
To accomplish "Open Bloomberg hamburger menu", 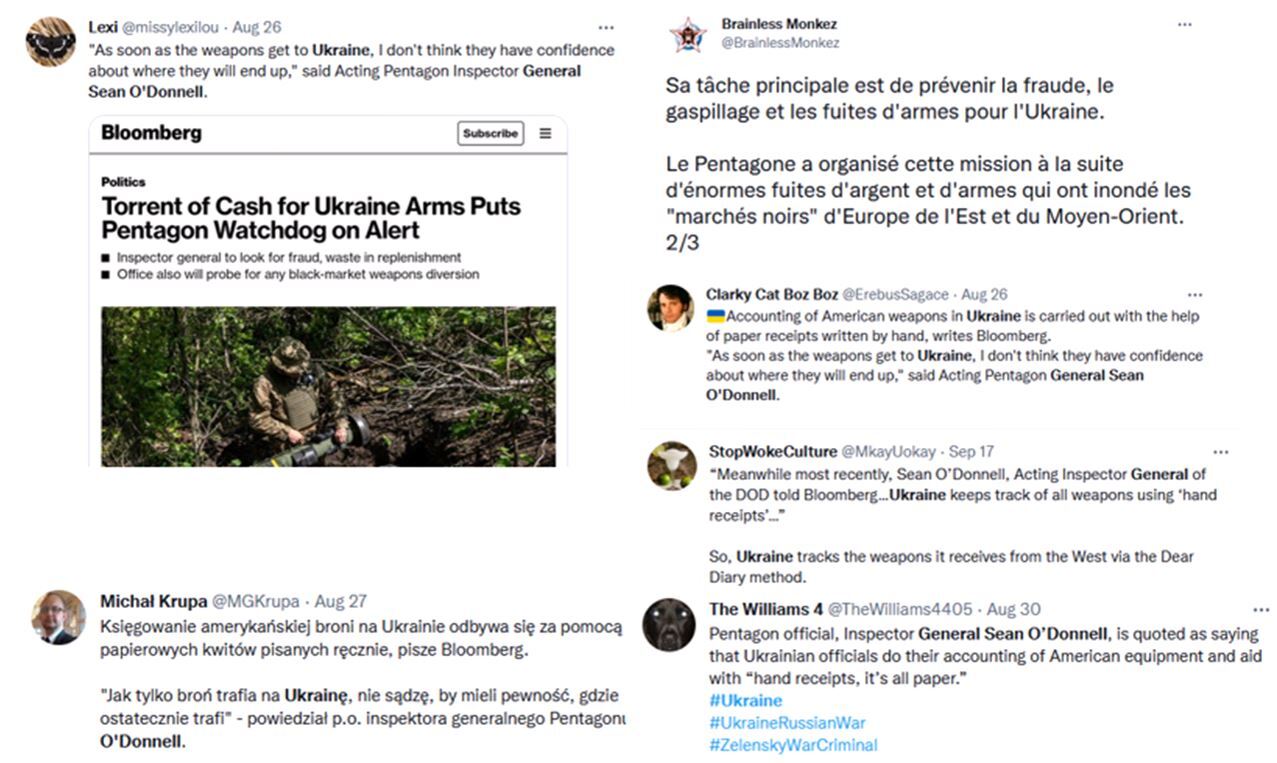I will [545, 133].
